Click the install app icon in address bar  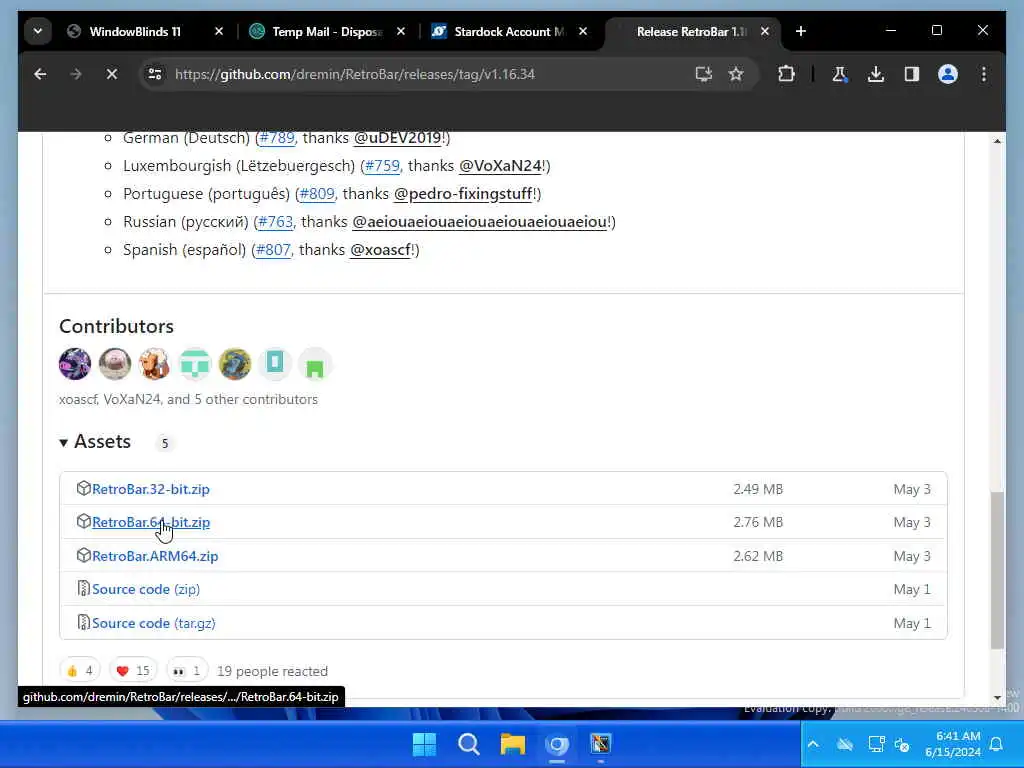[x=703, y=74]
